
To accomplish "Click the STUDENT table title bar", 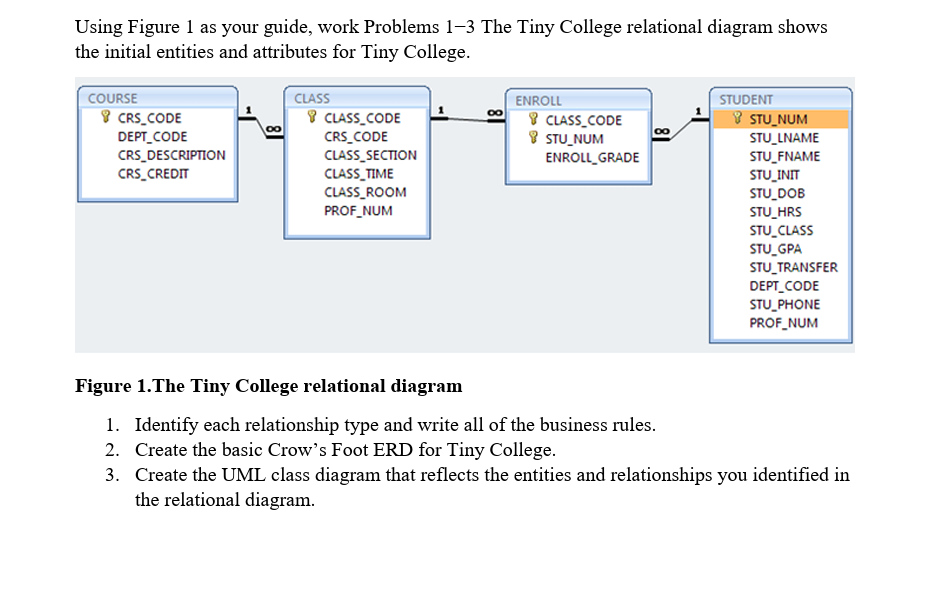I will (x=780, y=99).
